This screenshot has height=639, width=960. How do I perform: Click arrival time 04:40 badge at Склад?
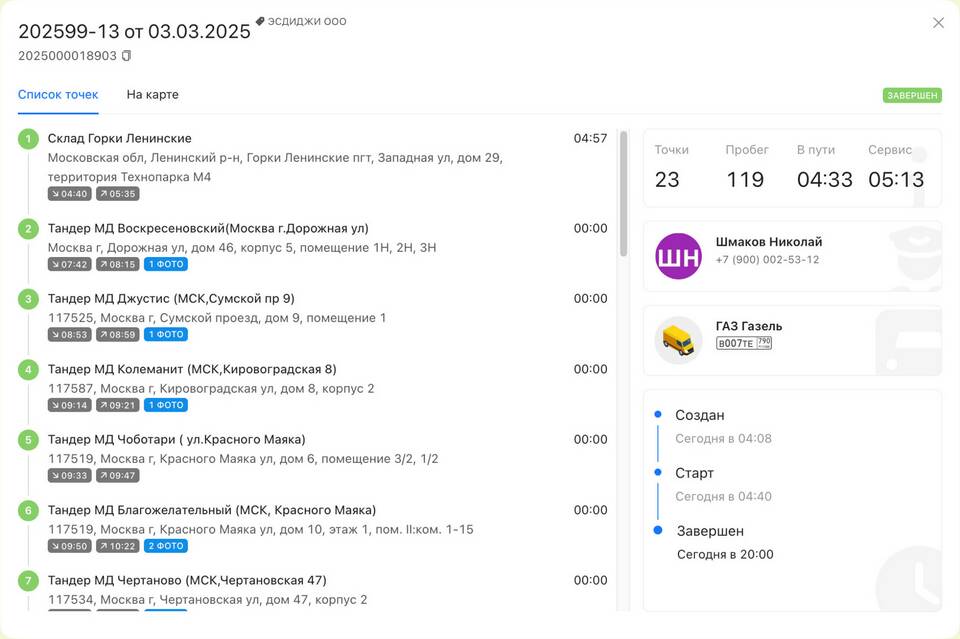[70, 194]
